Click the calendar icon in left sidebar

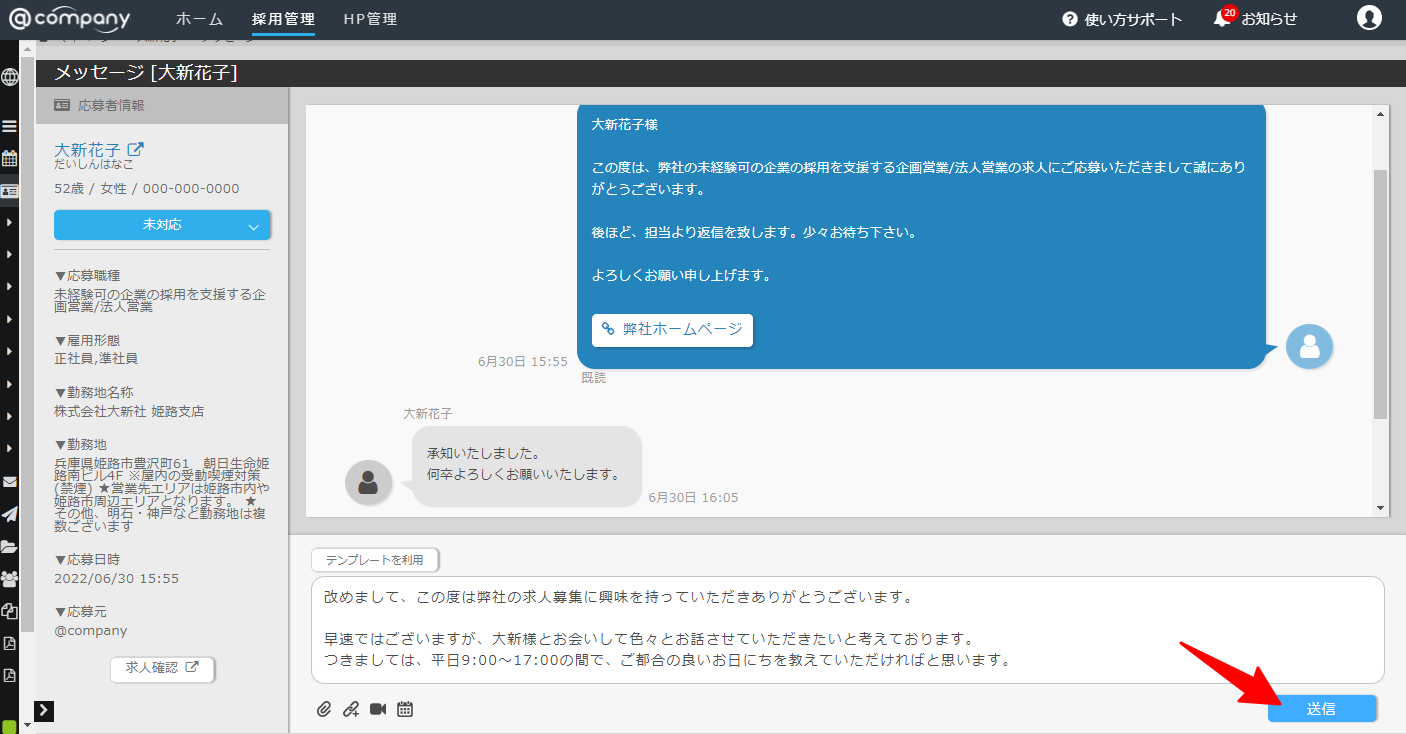(10, 158)
